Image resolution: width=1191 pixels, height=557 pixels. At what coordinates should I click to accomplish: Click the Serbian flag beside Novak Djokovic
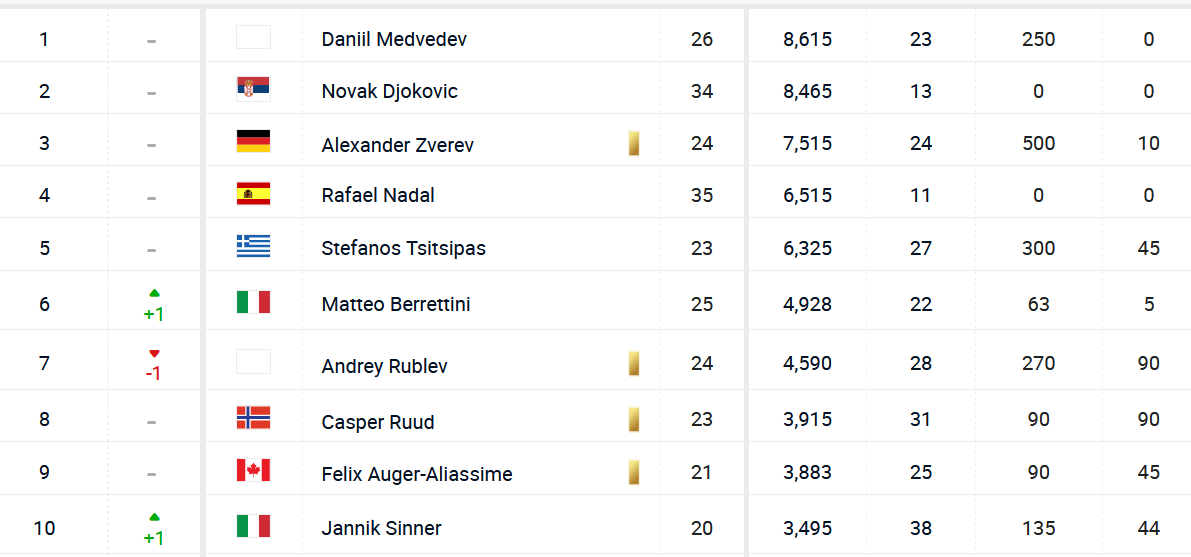(253, 90)
